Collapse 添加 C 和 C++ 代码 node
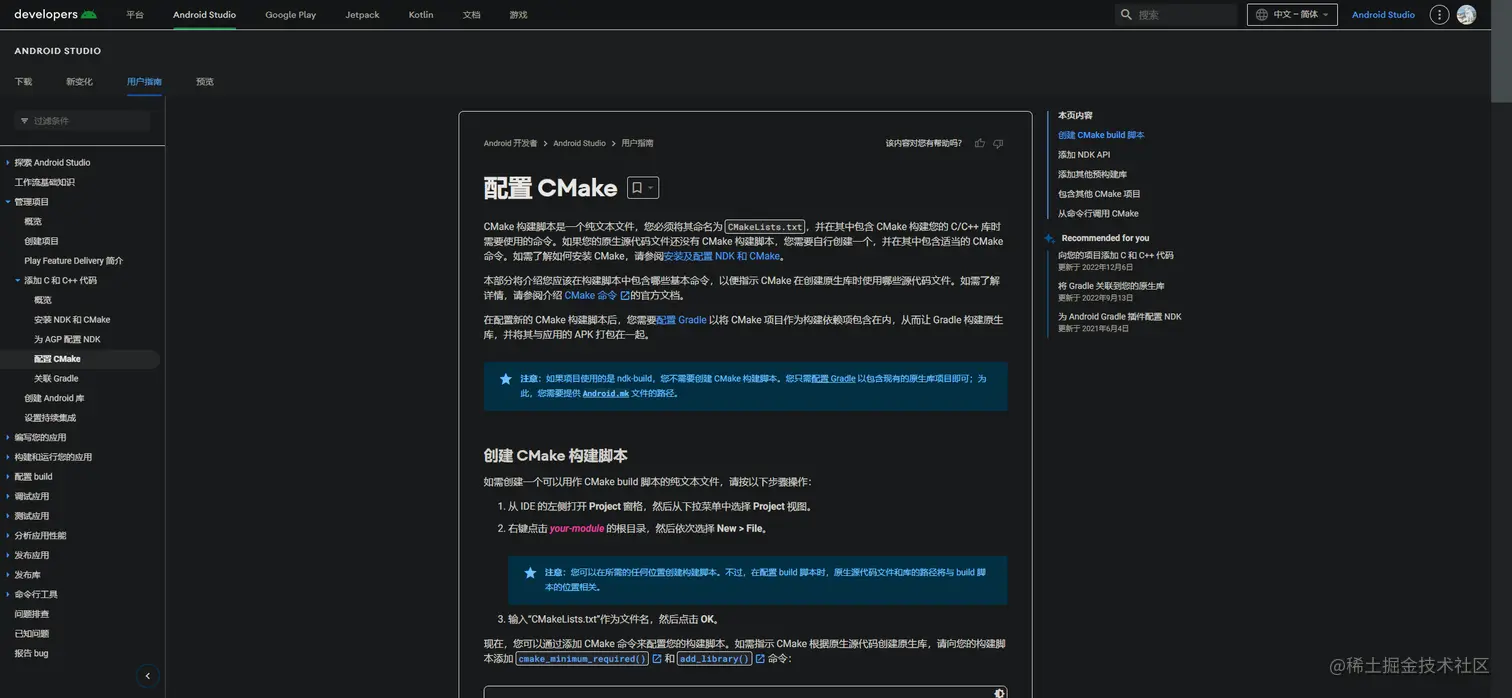Screen dimensions: 1512x698 coord(18,280)
